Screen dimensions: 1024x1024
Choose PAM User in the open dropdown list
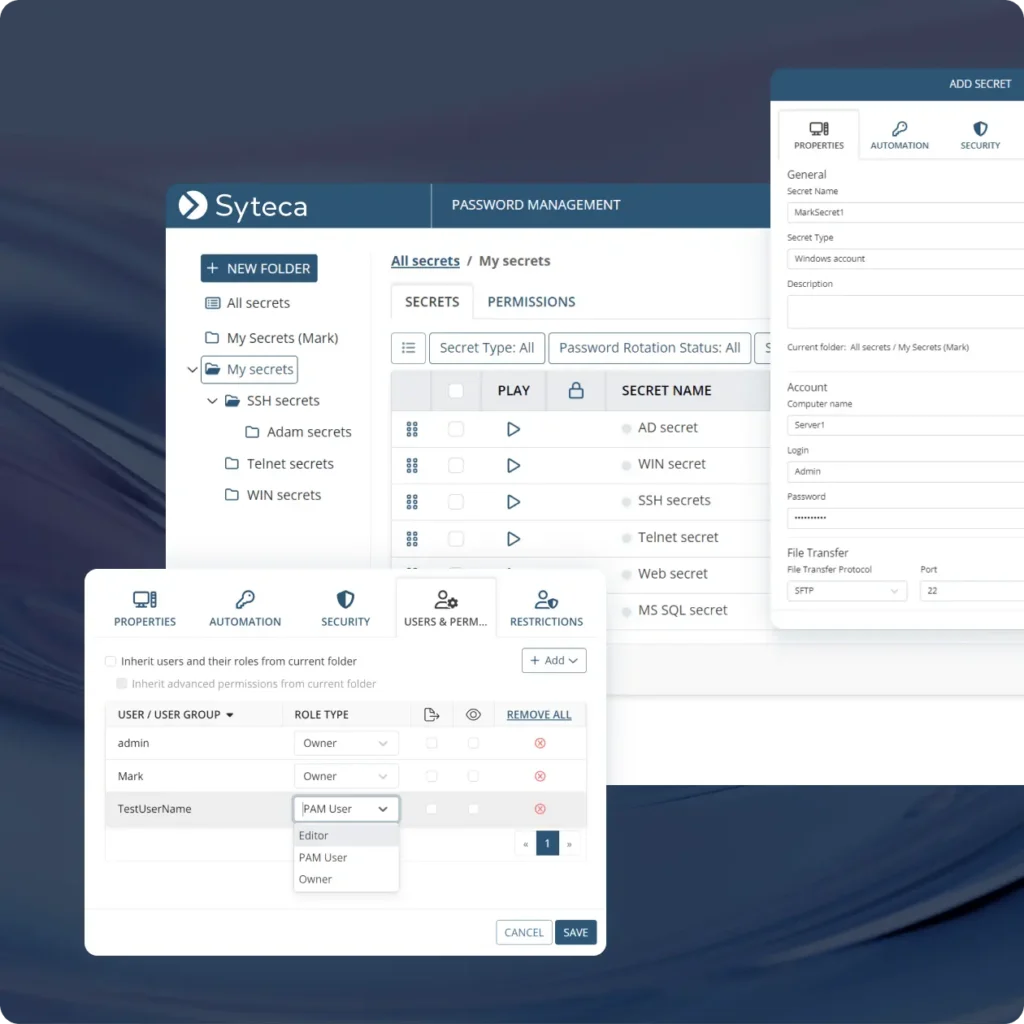pyautogui.click(x=346, y=857)
